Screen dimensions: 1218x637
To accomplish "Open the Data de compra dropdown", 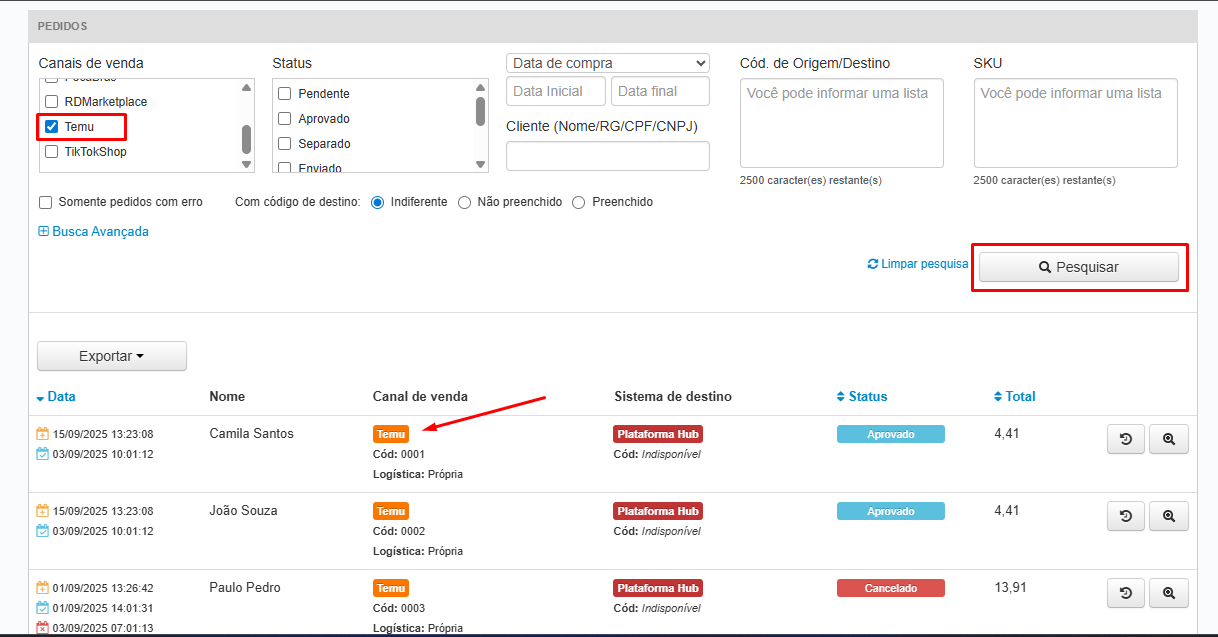I will 608,63.
